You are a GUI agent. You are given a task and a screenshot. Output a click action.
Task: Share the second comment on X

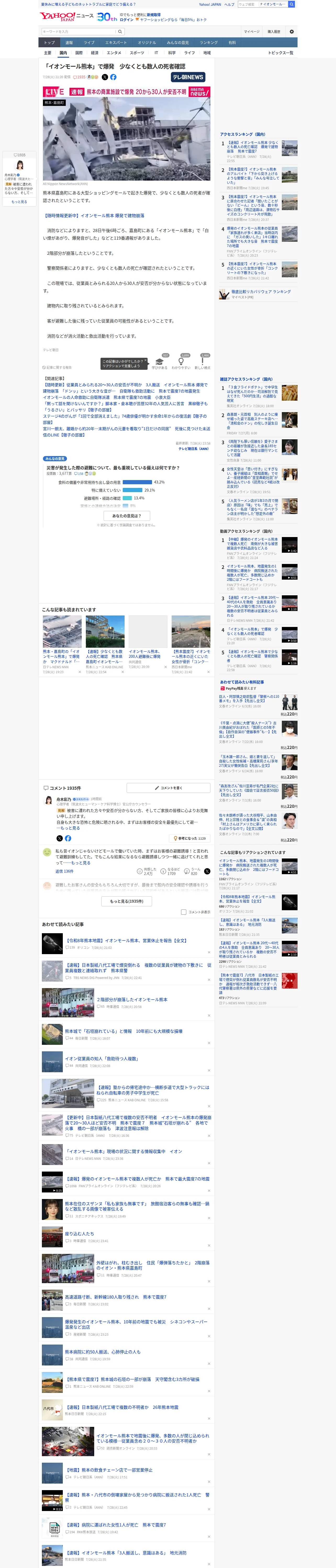(207, 871)
